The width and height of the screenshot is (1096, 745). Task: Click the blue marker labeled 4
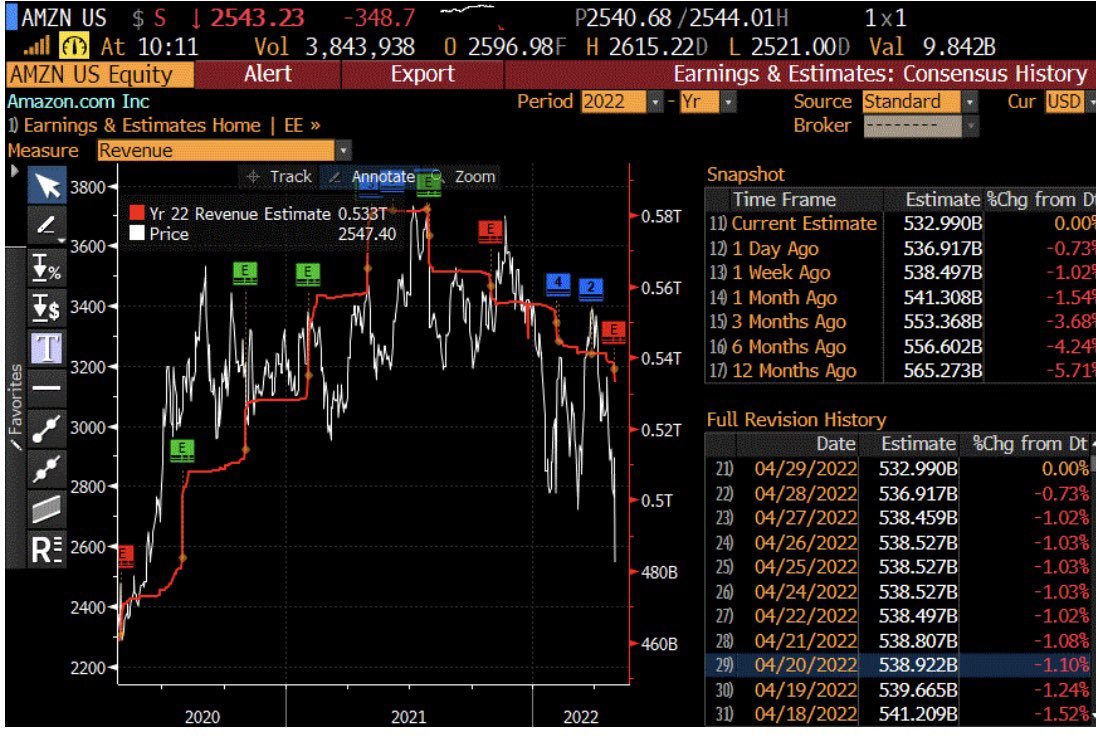coord(558,284)
